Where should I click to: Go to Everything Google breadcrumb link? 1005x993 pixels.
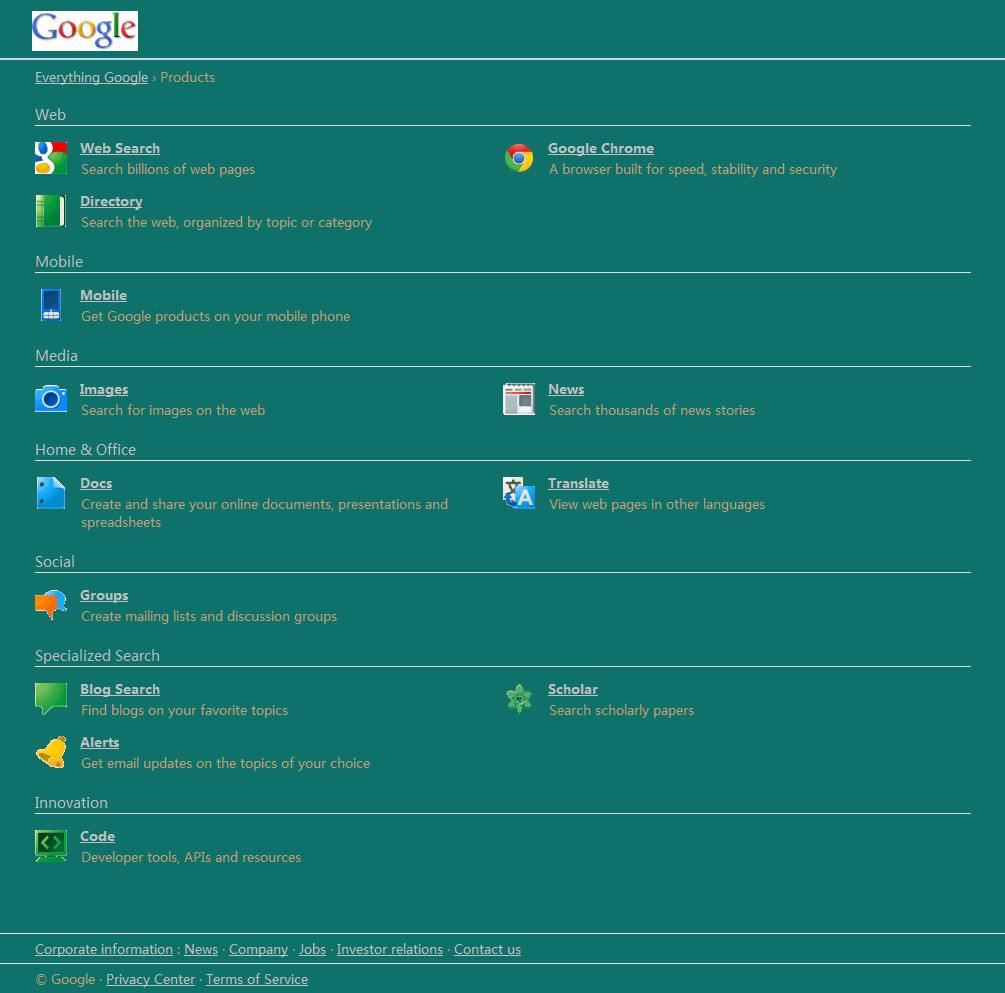point(92,78)
